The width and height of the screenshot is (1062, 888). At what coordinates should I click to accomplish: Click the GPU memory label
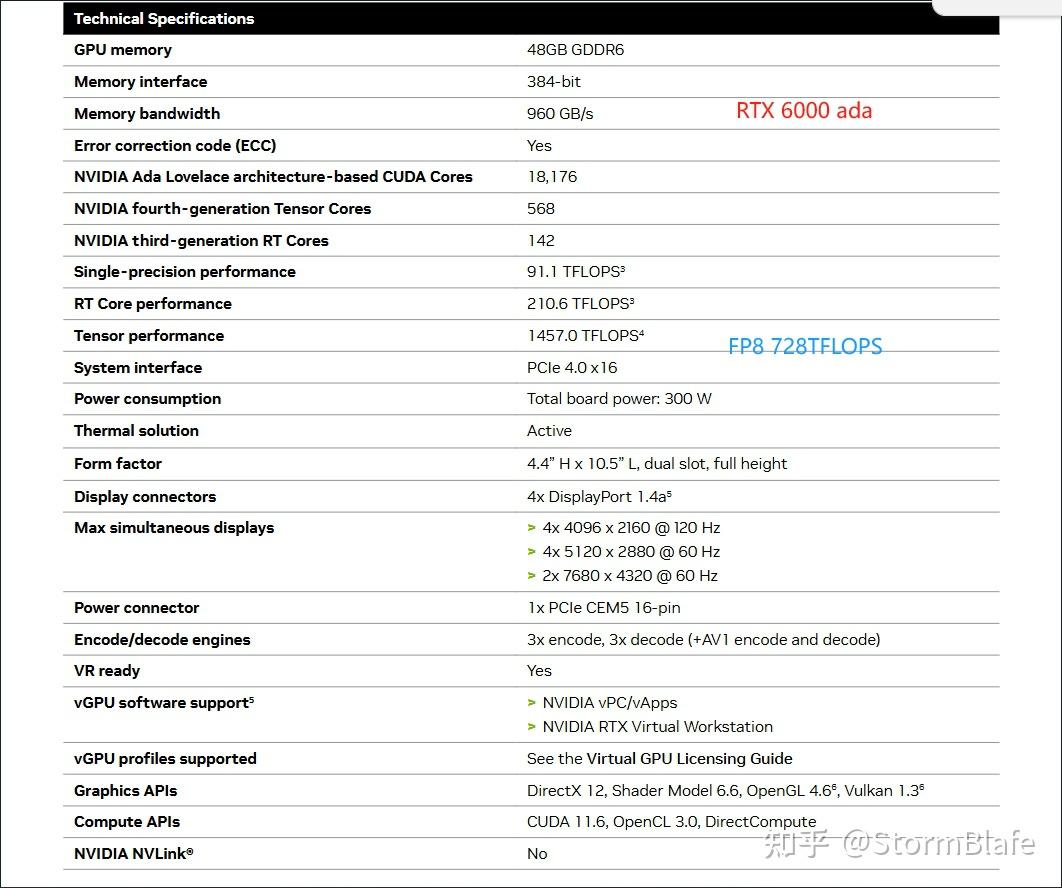click(123, 50)
